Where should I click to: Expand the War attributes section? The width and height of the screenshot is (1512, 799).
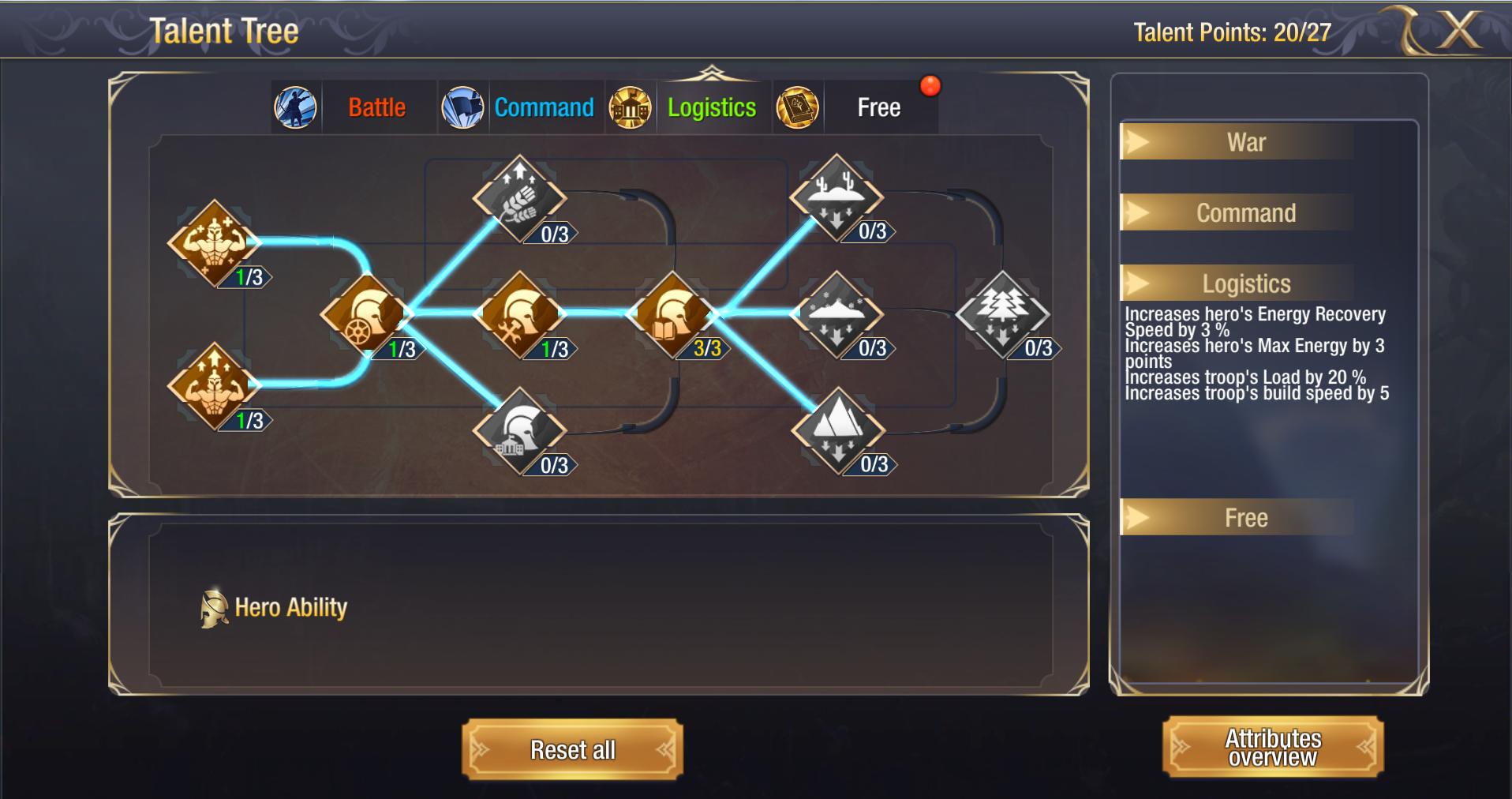[1237, 142]
